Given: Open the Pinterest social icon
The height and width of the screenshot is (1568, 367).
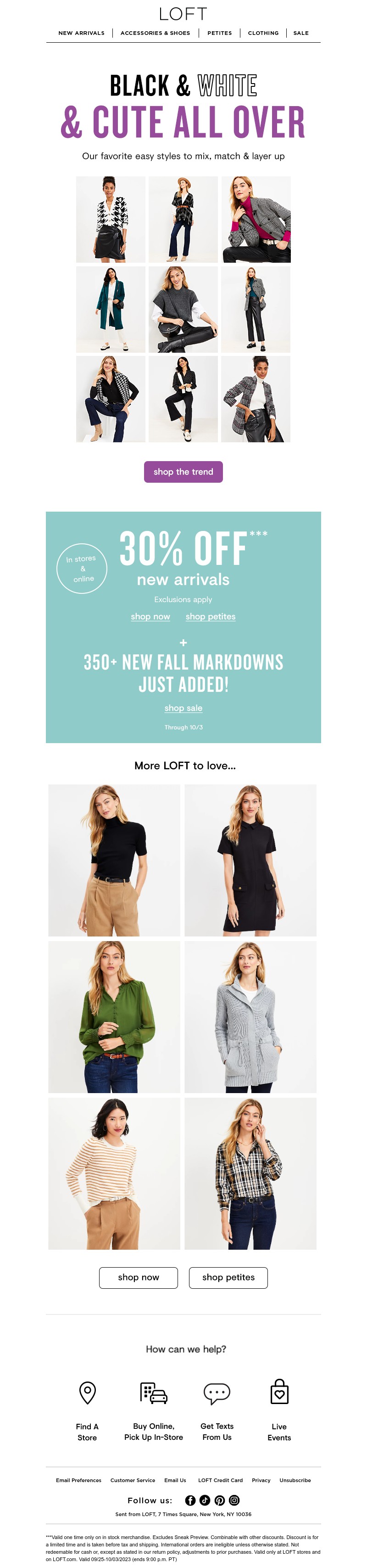Looking at the screenshot, I should (219, 1500).
